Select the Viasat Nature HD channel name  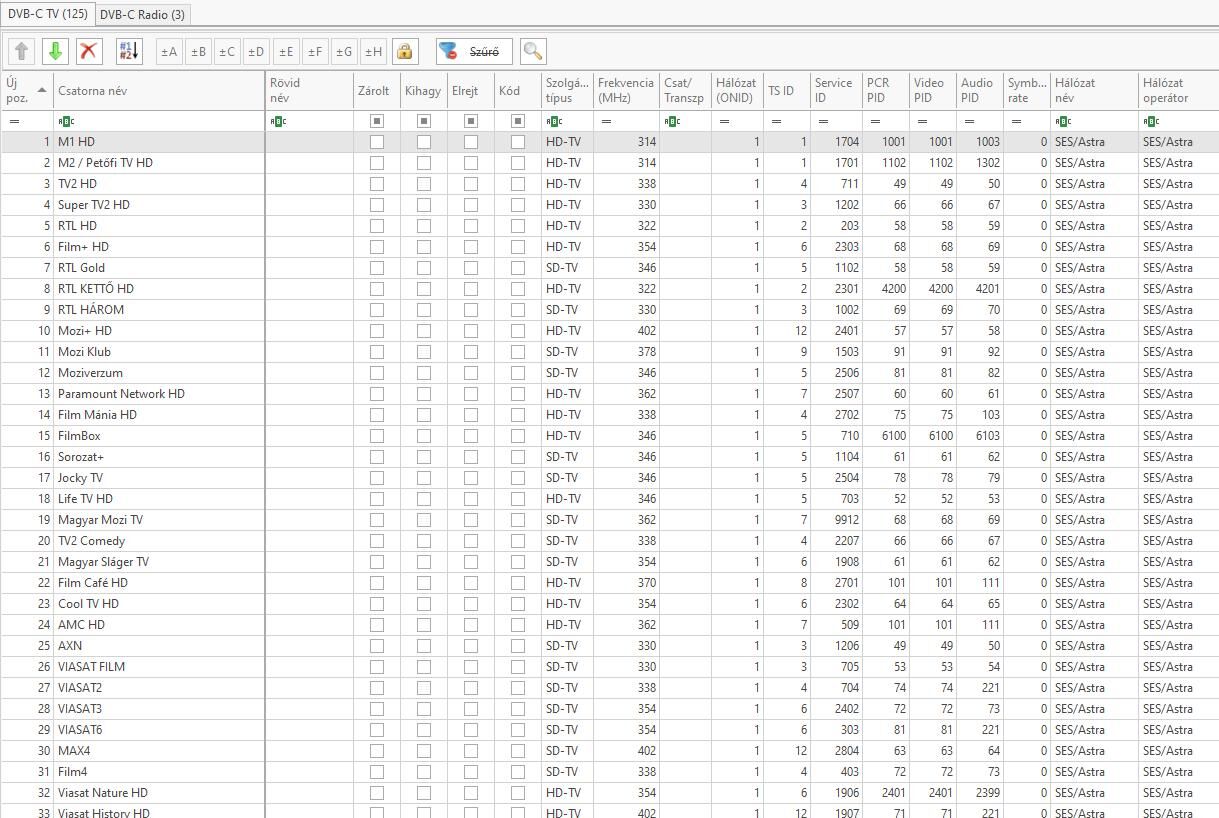[x=103, y=793]
